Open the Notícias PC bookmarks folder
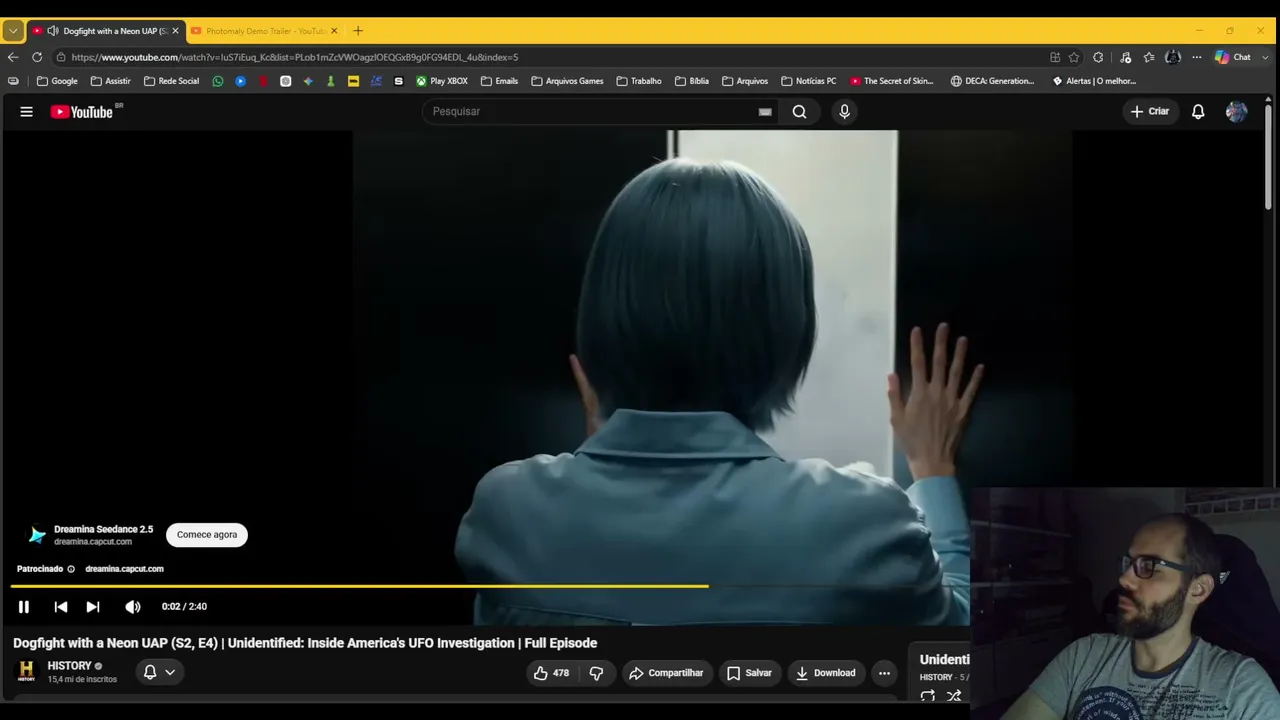Screen dimensions: 1280x720 click(808, 81)
